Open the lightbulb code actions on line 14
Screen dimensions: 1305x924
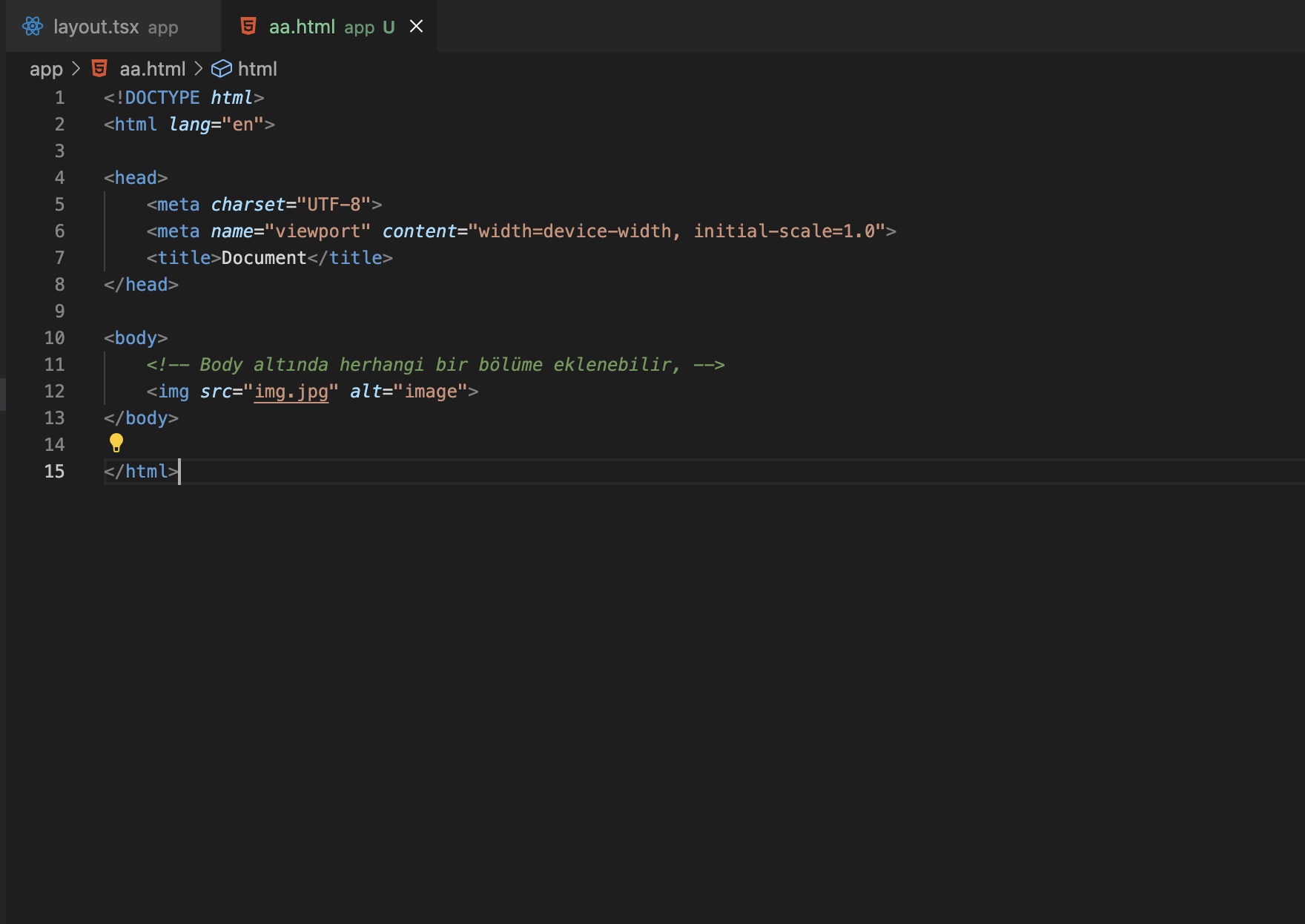(x=116, y=443)
